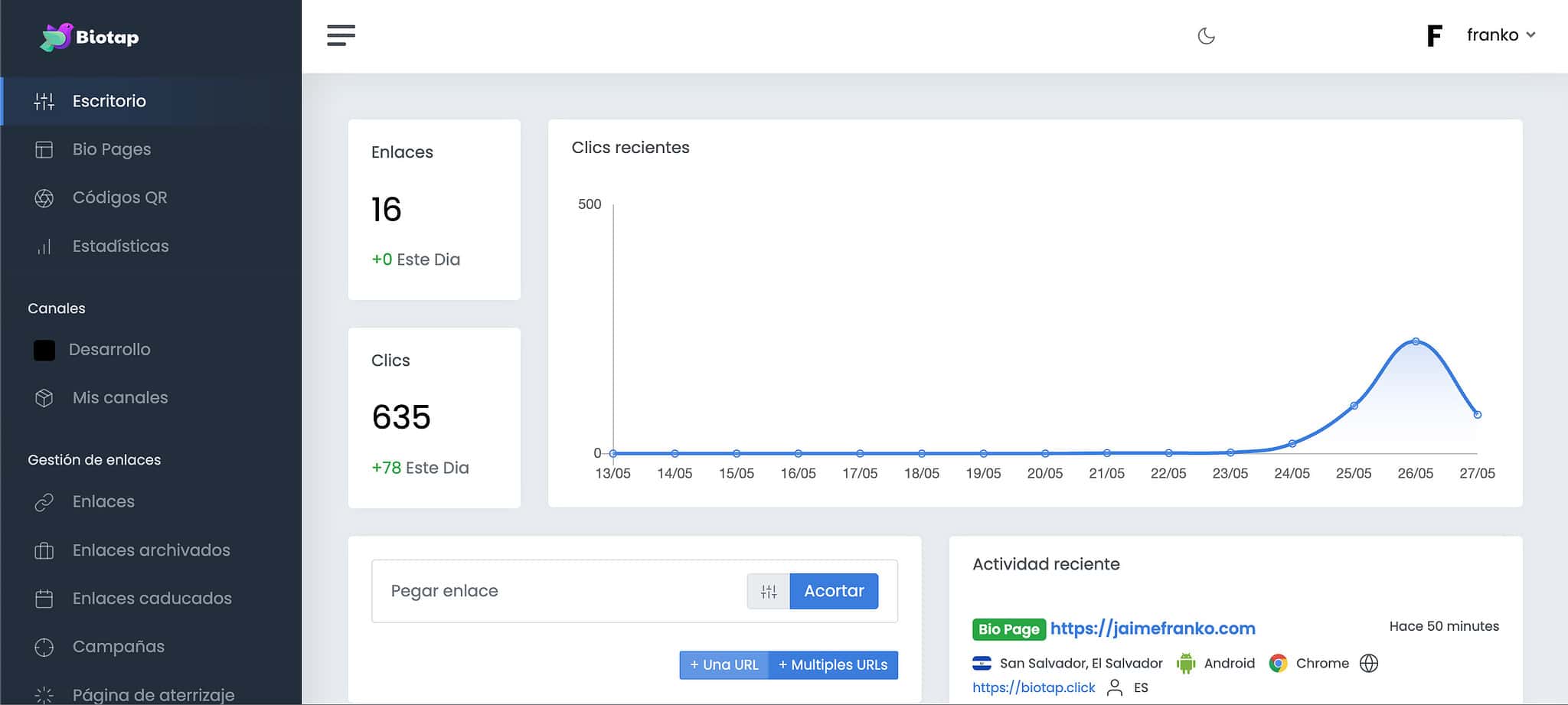This screenshot has width=1568, height=705.
Task: Click the Campañas clock icon
Action: click(44, 646)
